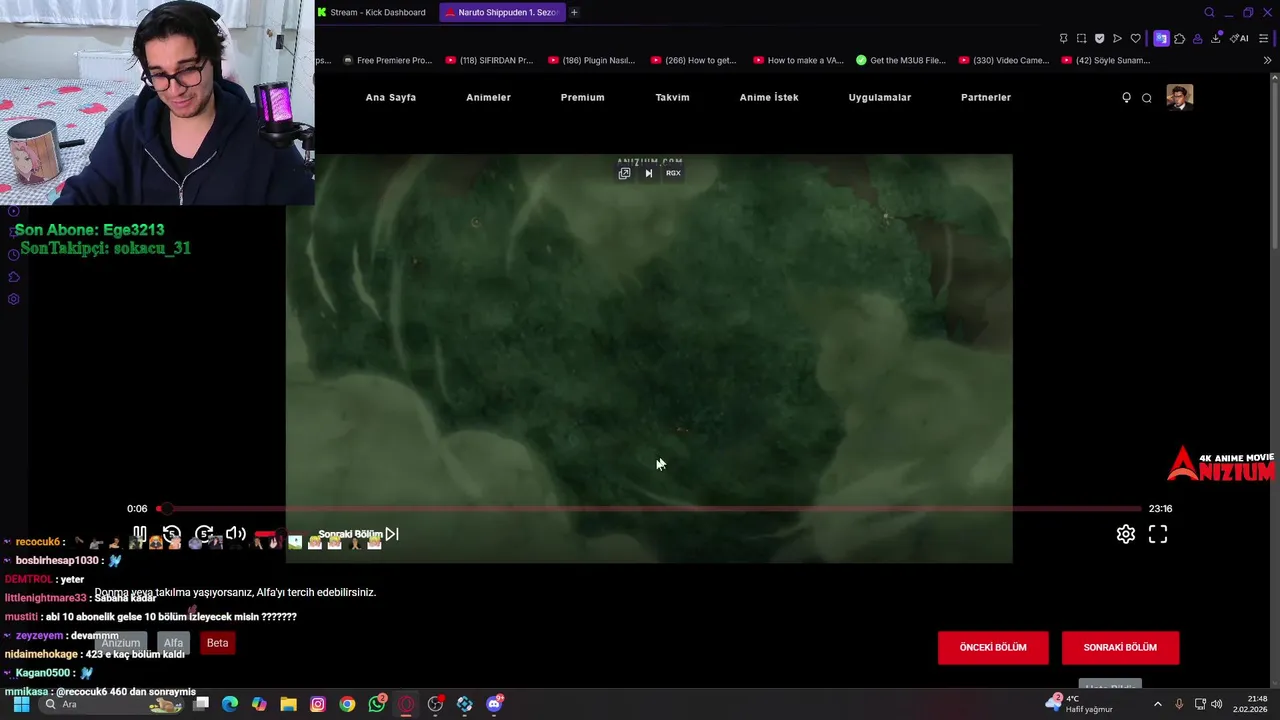The height and width of the screenshot is (720, 1280).
Task: Expand hidden bookmarks chevron
Action: (x=1267, y=60)
